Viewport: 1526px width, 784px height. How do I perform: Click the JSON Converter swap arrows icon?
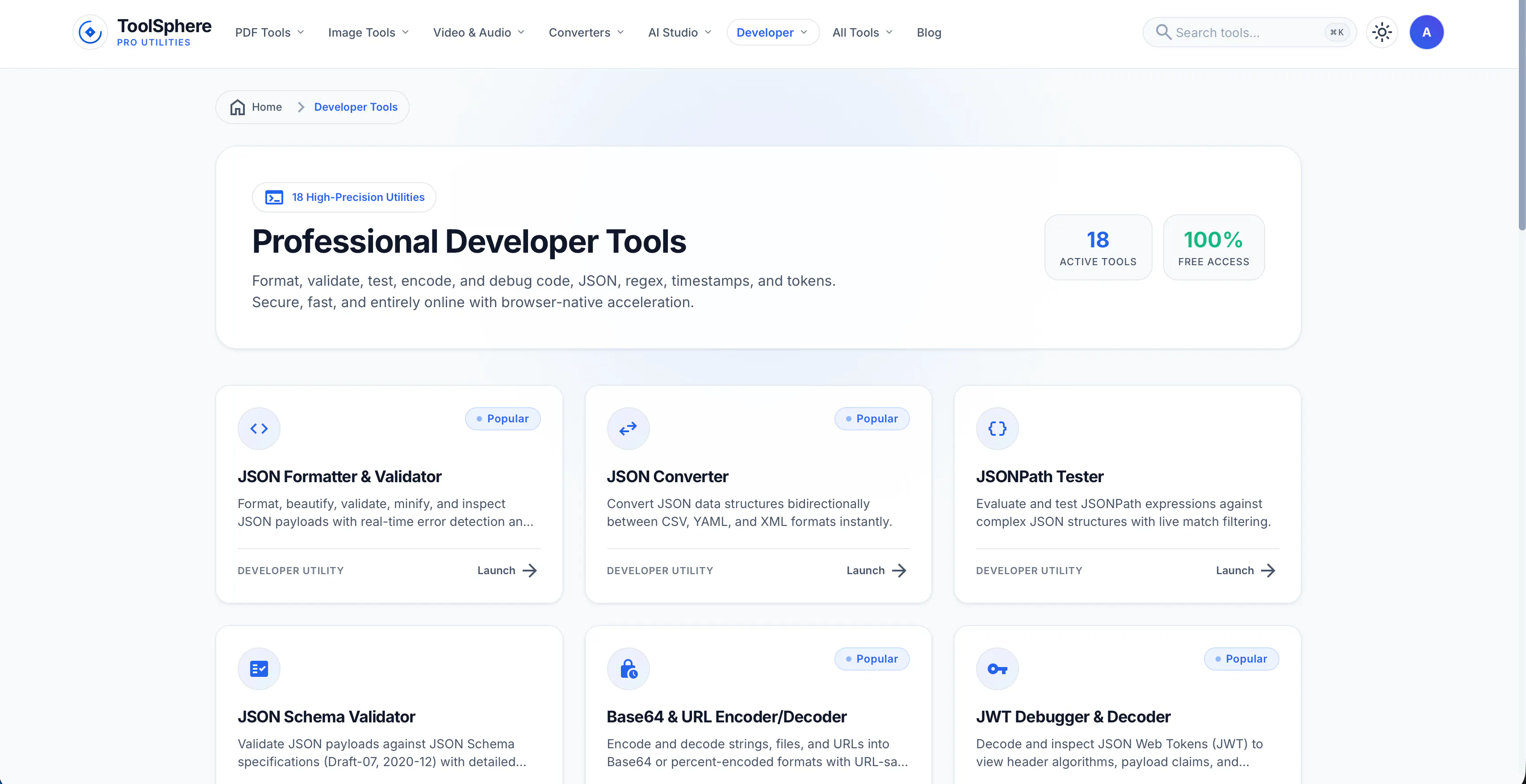point(628,429)
